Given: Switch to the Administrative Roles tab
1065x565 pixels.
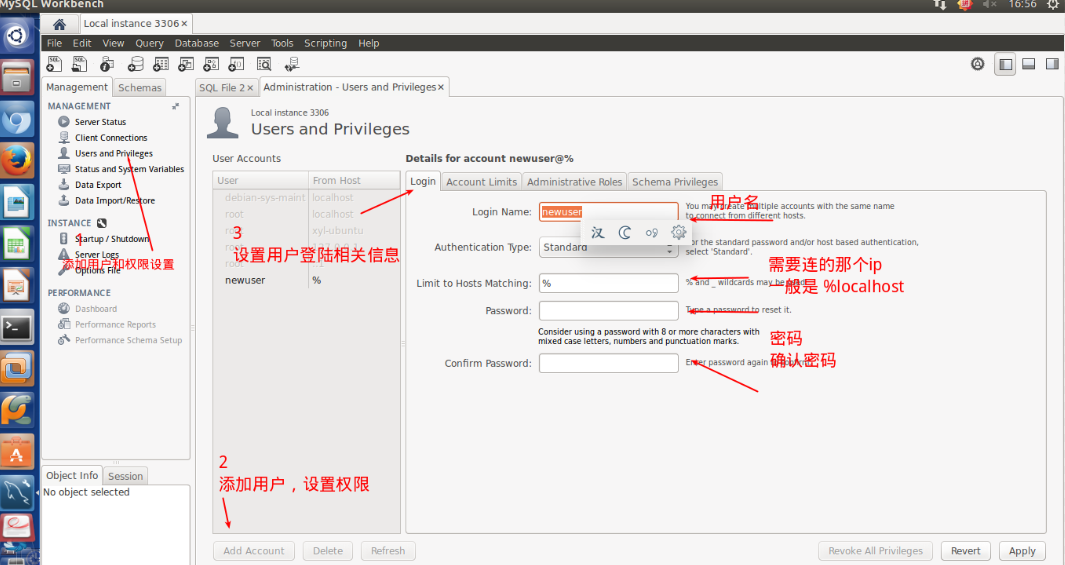Looking at the screenshot, I should tap(575, 182).
